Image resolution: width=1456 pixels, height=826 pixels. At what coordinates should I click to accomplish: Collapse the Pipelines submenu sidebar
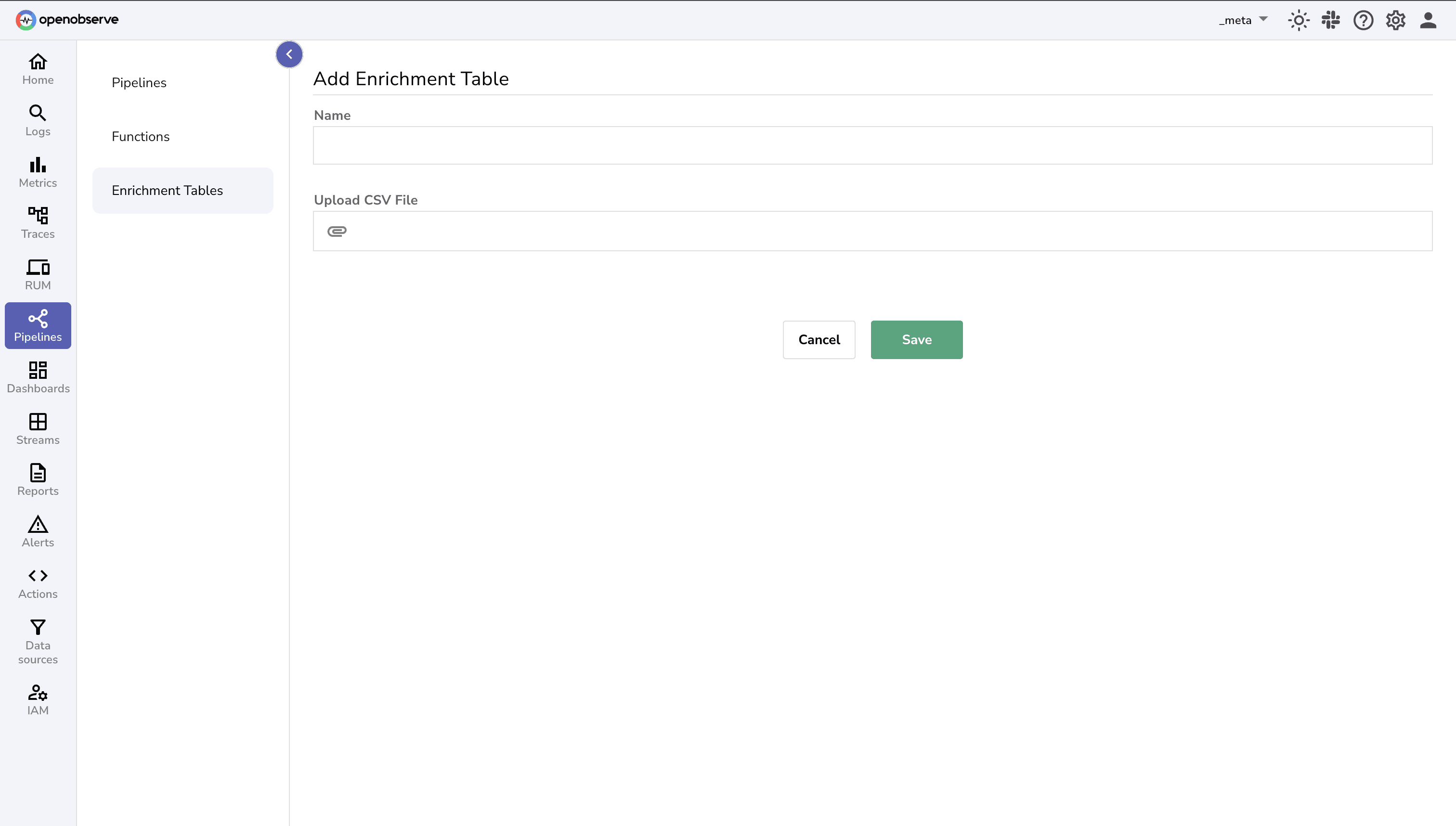289,54
